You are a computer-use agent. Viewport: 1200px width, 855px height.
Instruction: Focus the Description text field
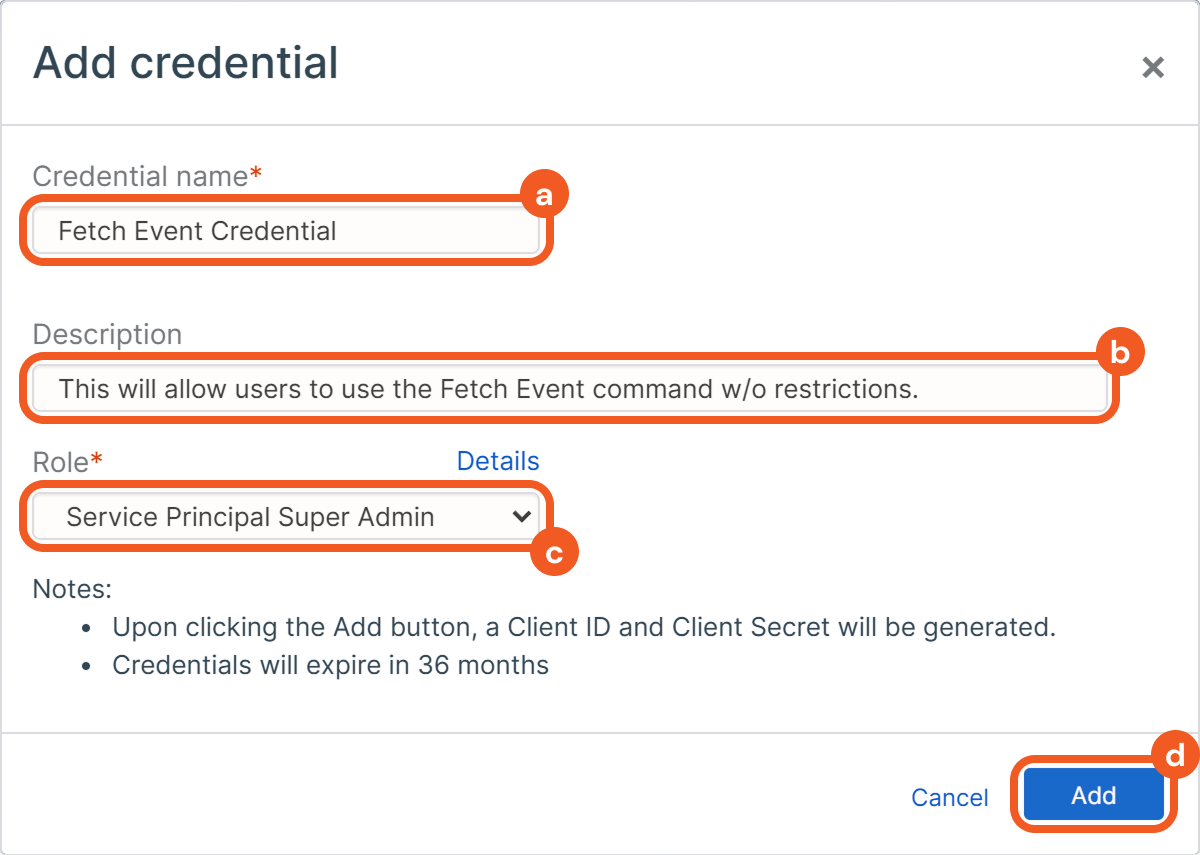coord(568,388)
